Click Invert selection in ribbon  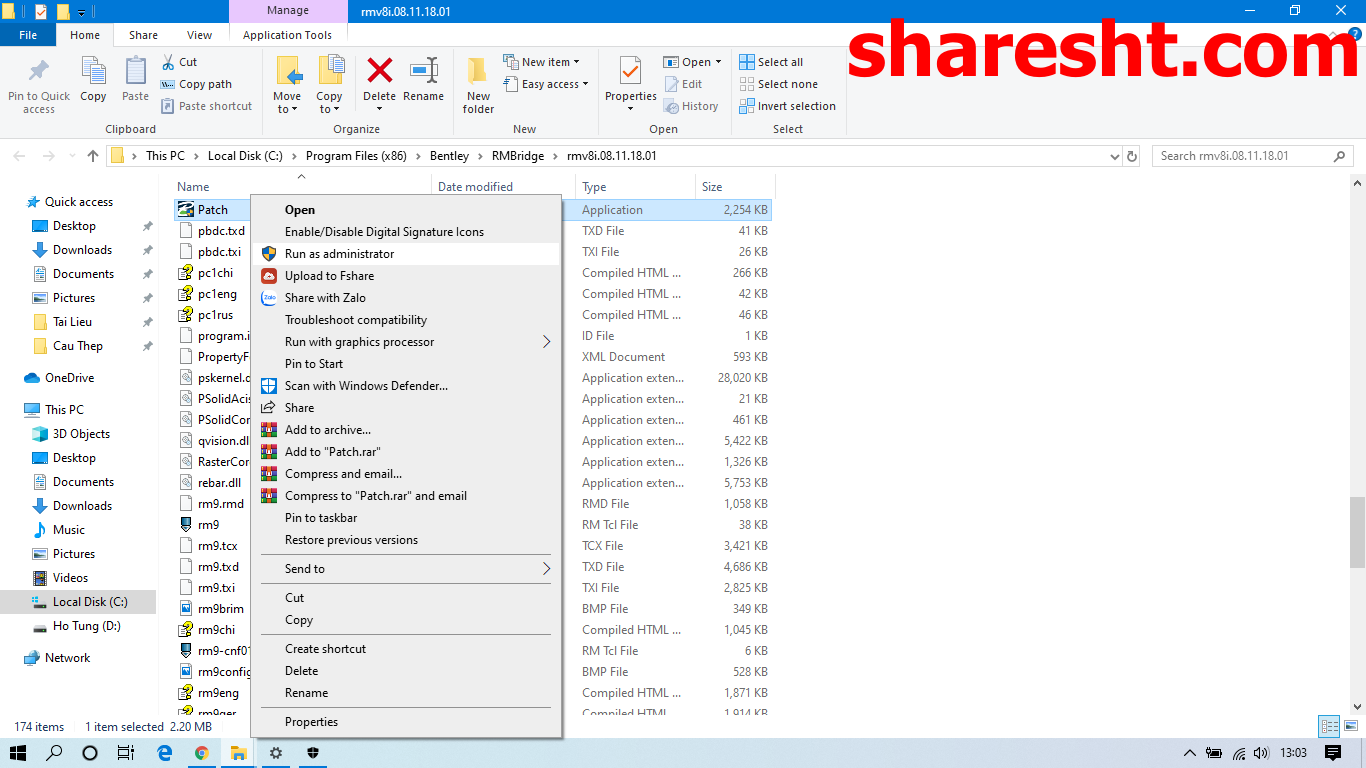[x=787, y=106]
